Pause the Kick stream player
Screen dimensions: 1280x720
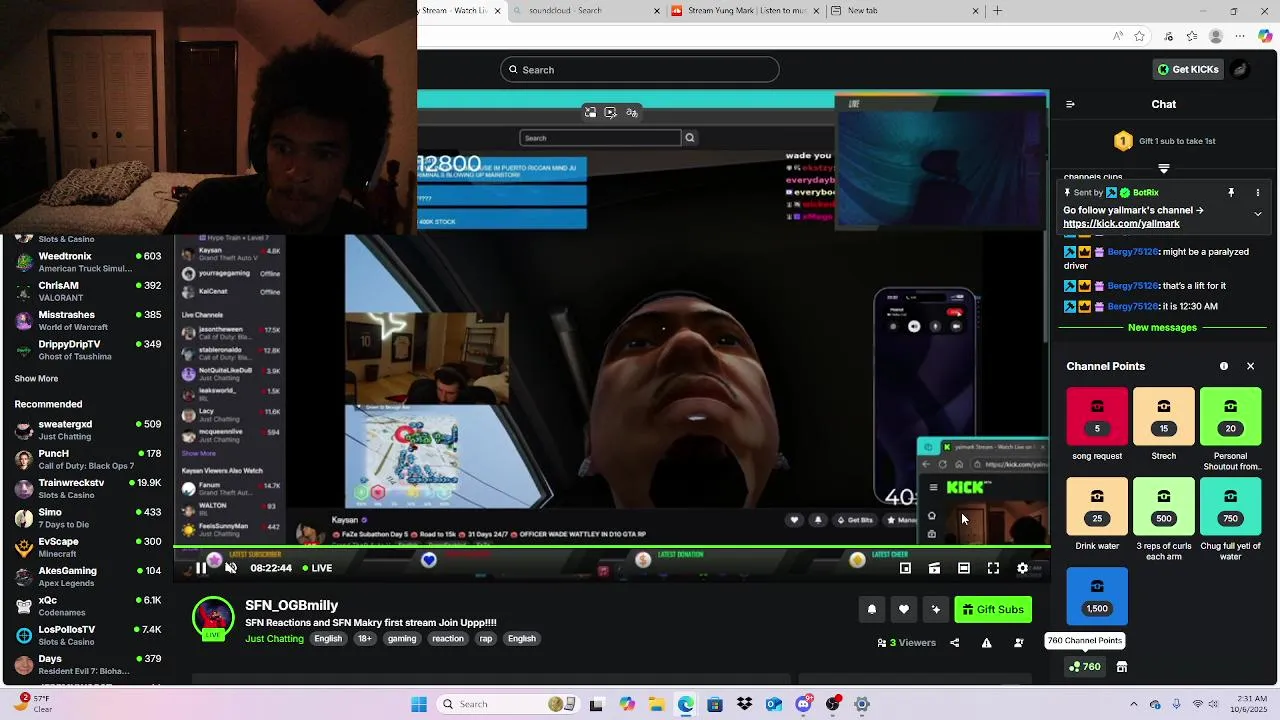click(x=201, y=568)
